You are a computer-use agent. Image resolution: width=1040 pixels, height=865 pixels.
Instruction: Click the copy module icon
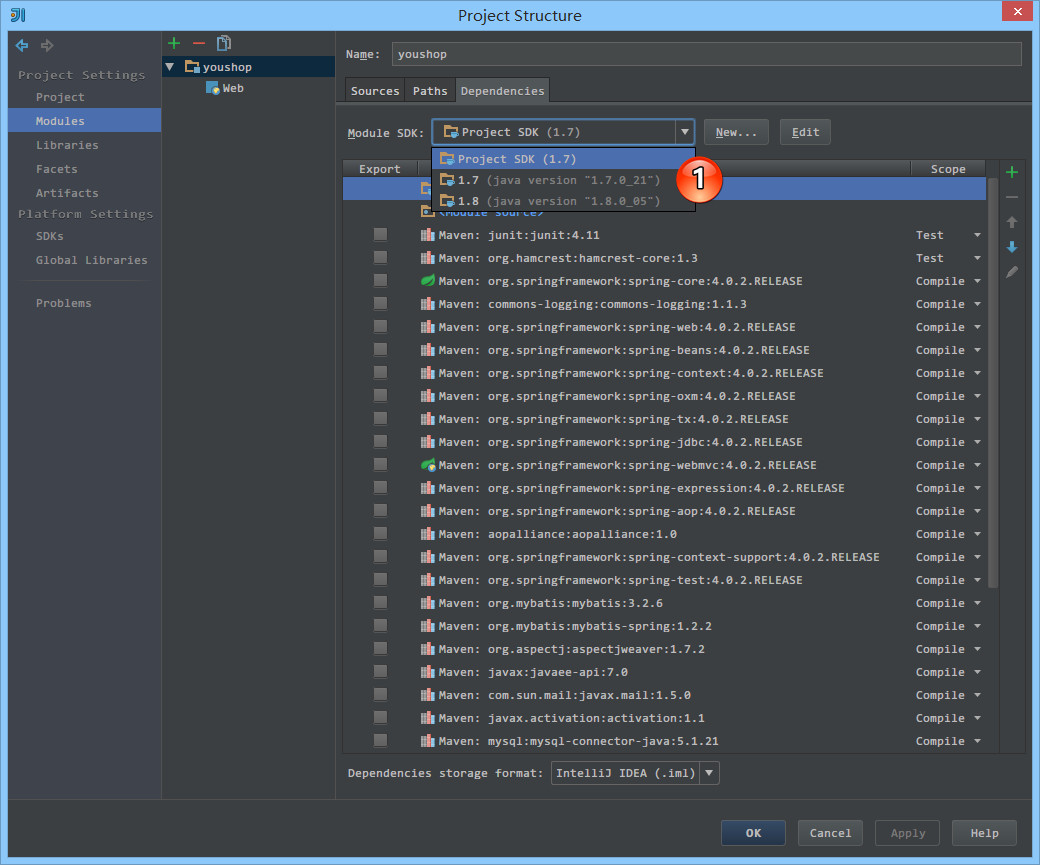click(x=224, y=43)
